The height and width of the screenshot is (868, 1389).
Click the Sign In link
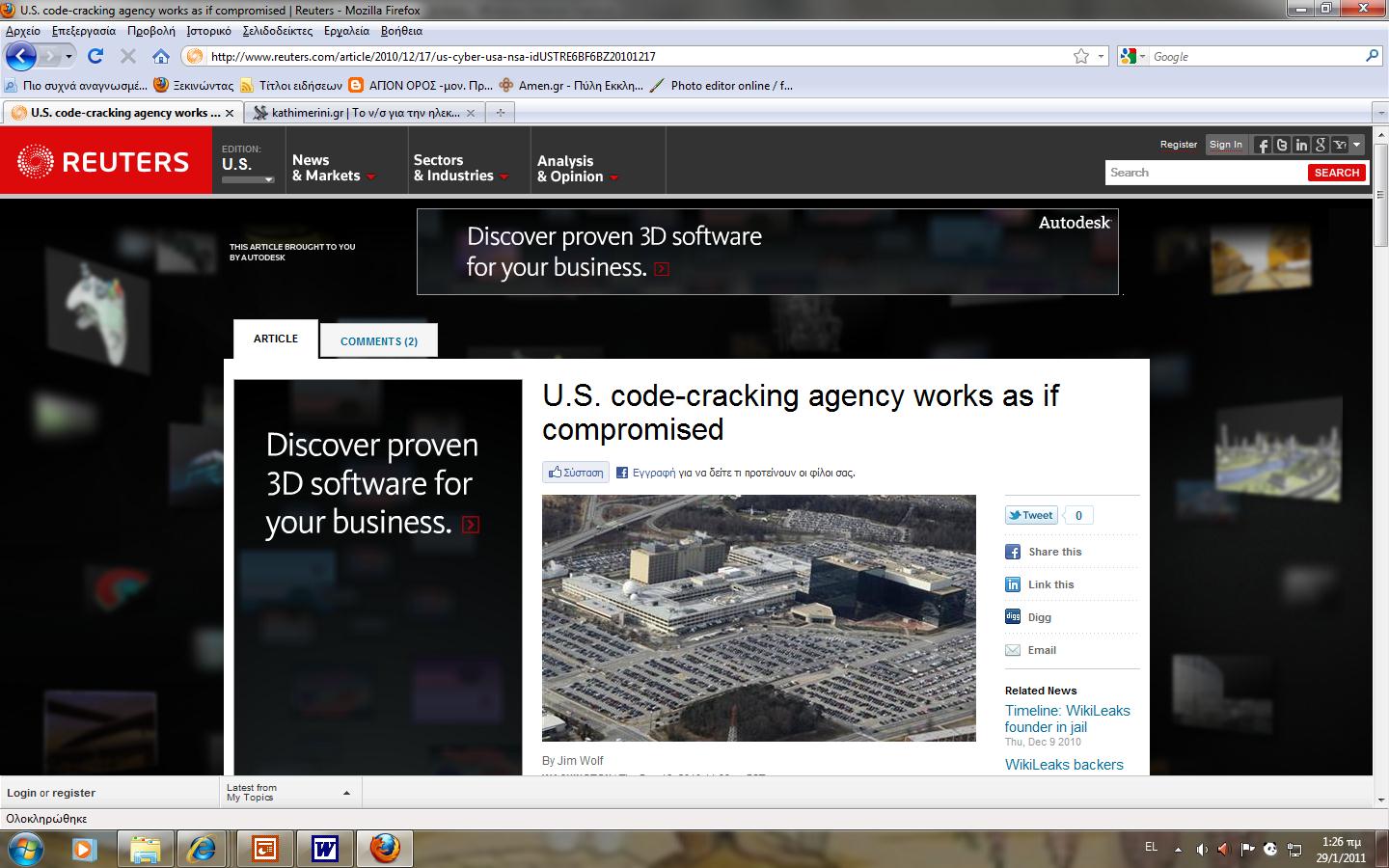(x=1226, y=145)
